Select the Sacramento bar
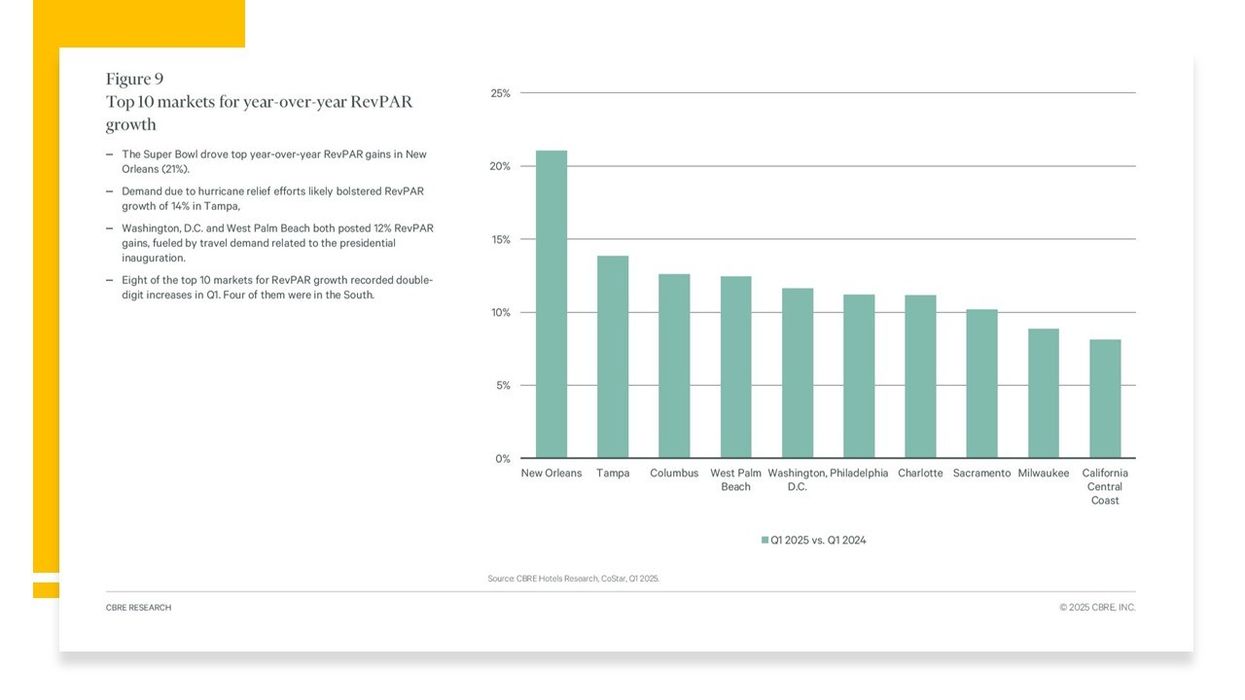This screenshot has width=1245, height=700. (982, 383)
